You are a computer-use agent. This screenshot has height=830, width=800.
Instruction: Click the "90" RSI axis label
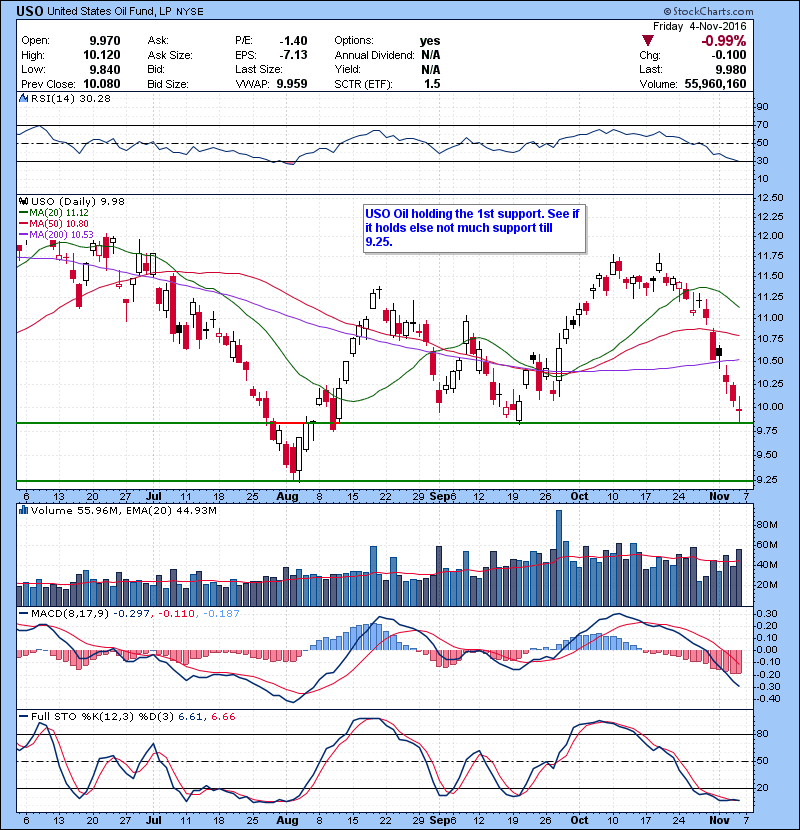click(x=762, y=106)
